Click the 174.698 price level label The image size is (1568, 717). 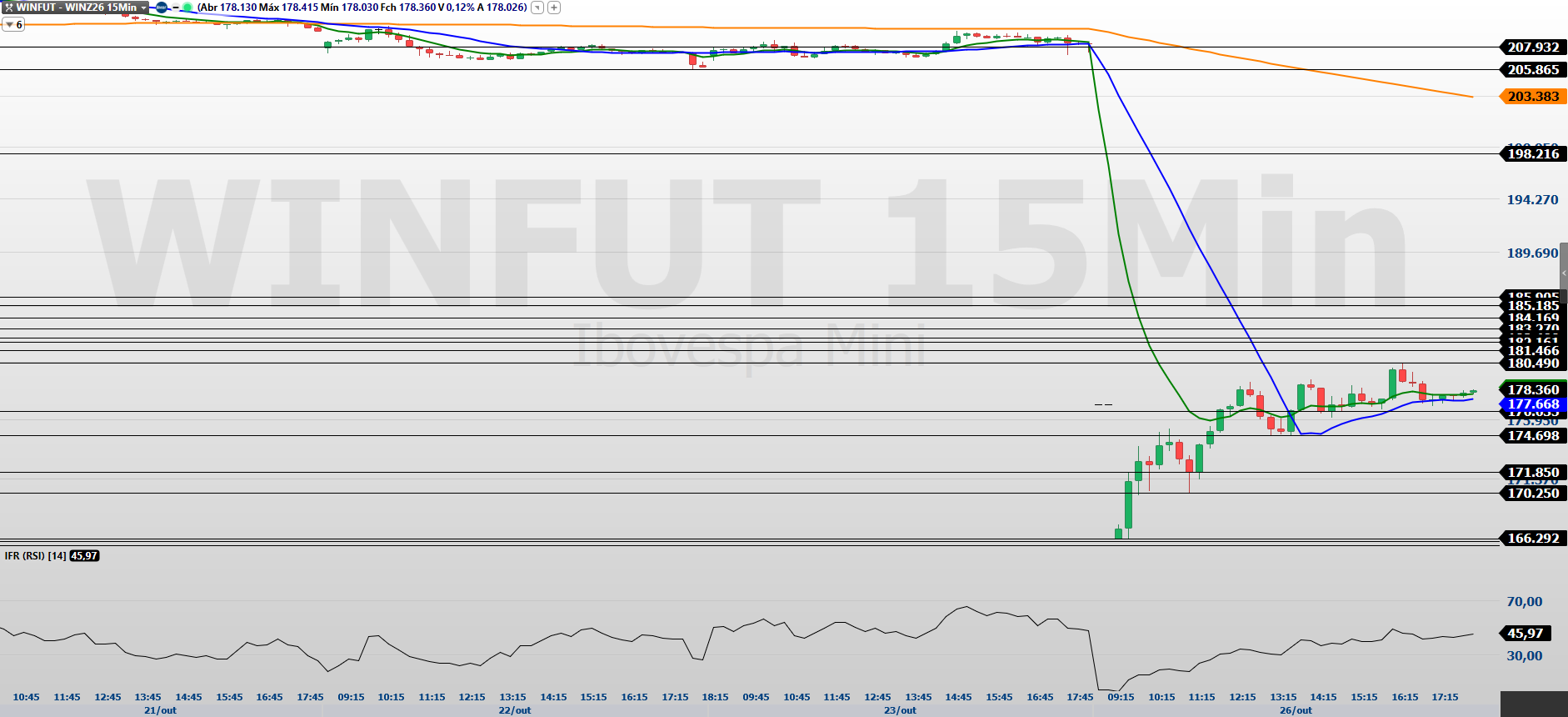[1533, 436]
